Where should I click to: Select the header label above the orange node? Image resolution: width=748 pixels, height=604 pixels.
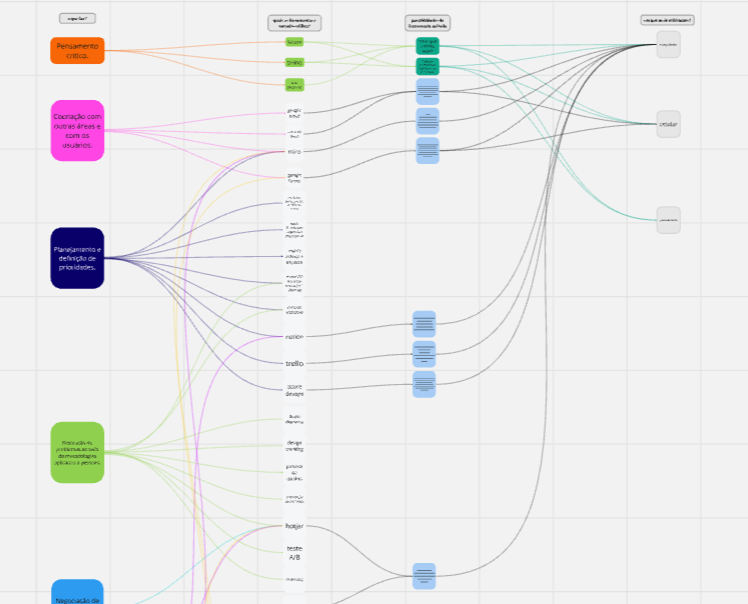tap(77, 18)
